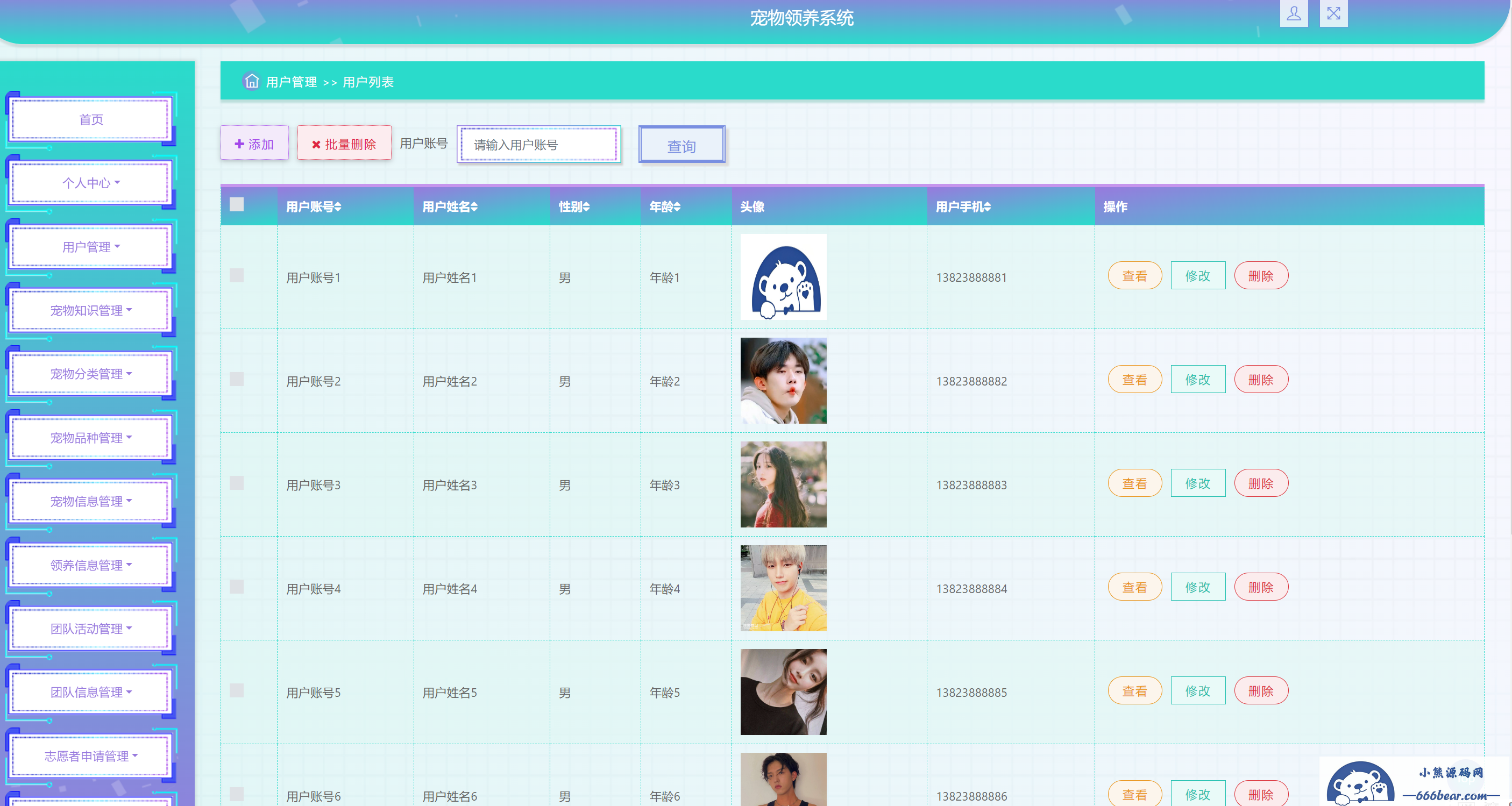Go to 首页 in the sidebar

click(91, 120)
